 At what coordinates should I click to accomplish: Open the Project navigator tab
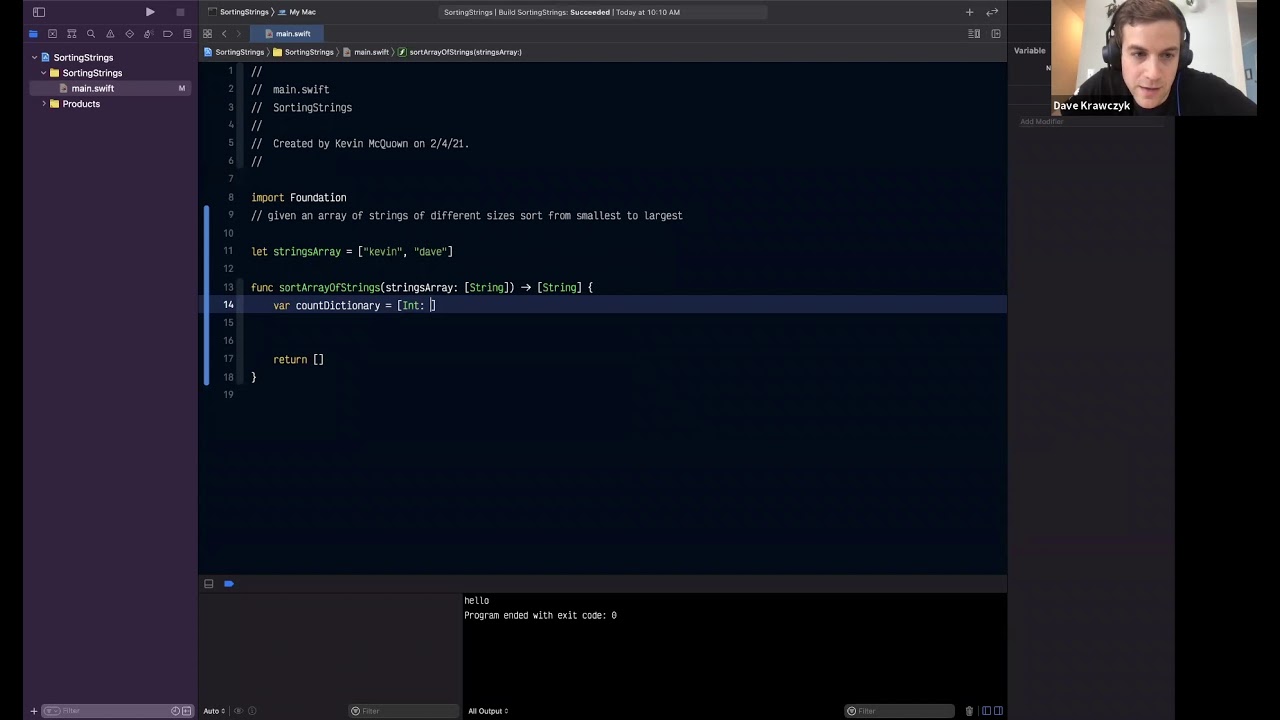[33, 34]
